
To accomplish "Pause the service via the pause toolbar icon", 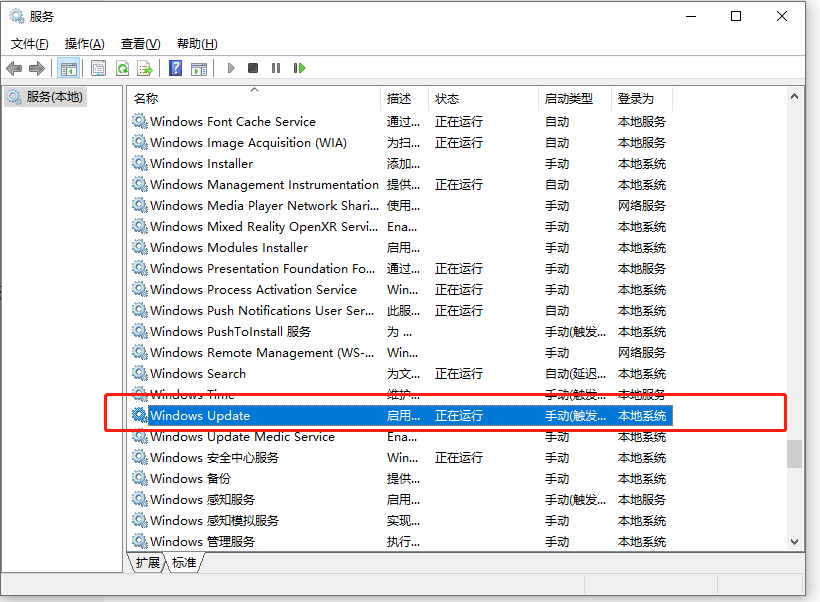I will coord(278,68).
